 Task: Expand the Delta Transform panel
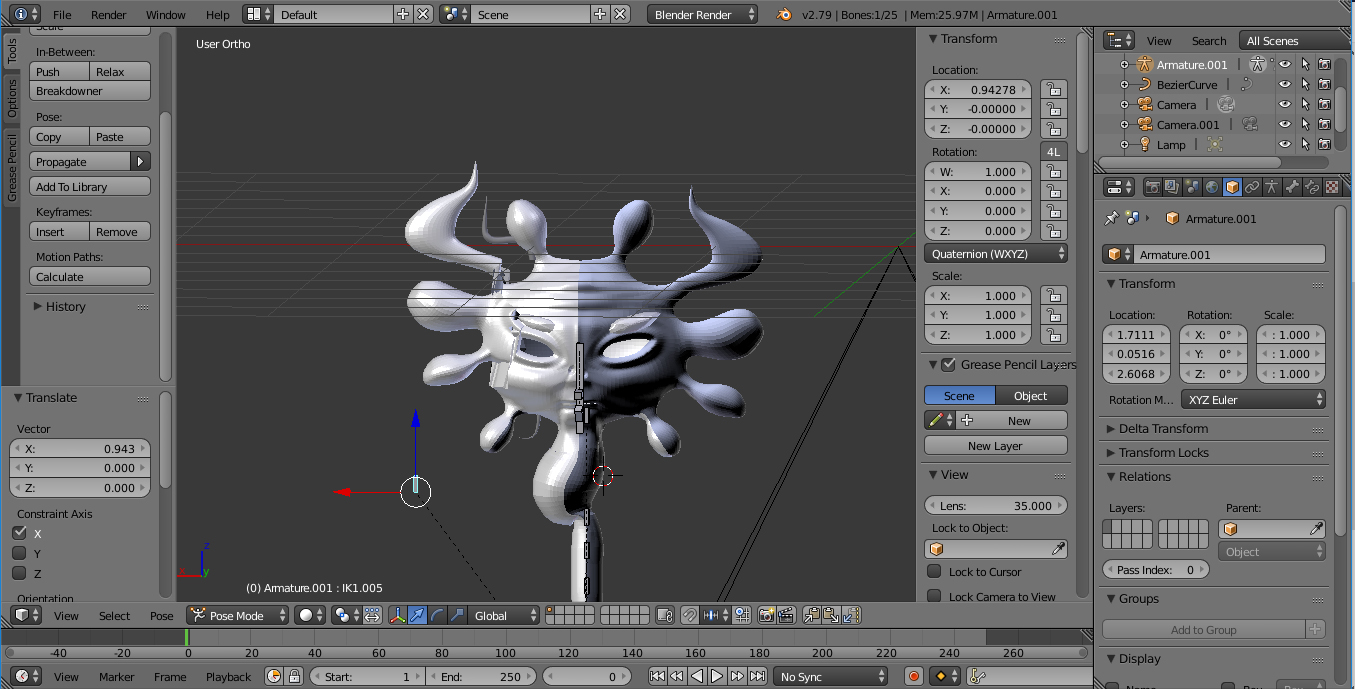pos(1163,429)
